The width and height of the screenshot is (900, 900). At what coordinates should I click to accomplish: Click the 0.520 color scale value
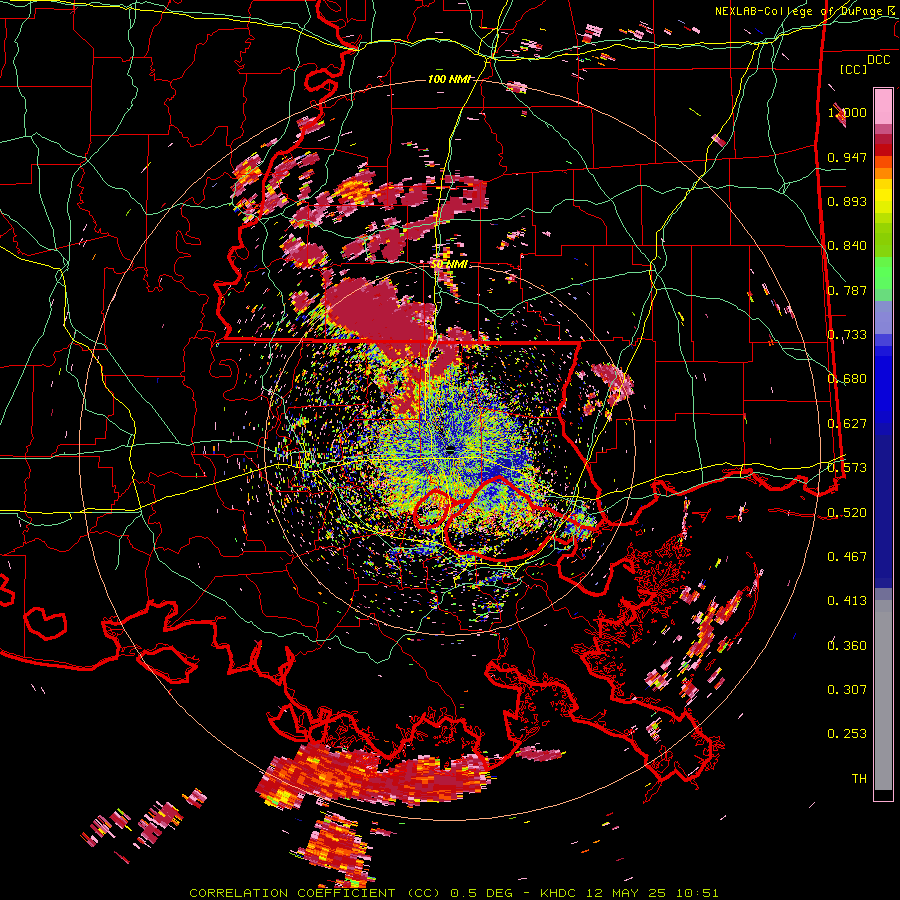pyautogui.click(x=847, y=513)
